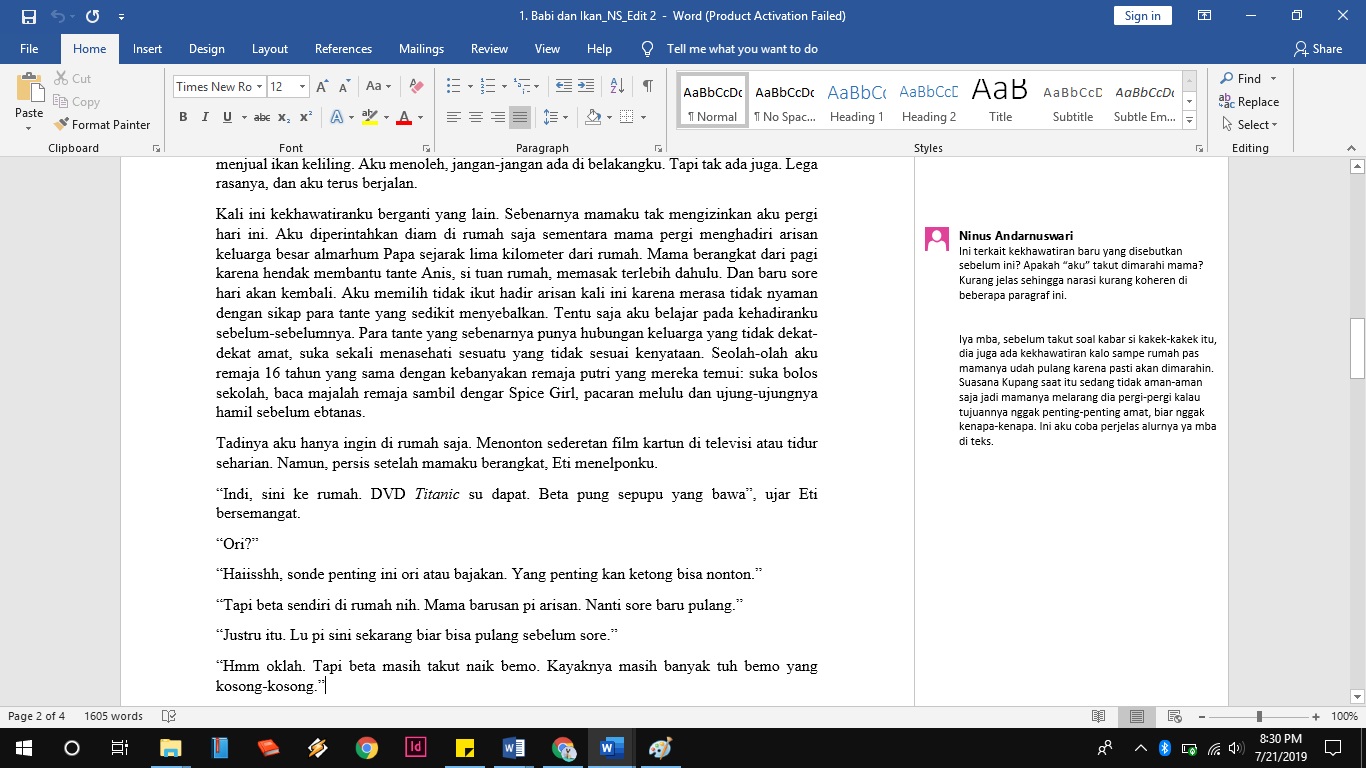Click the Strikethrough text icon
The image size is (1366, 768).
[261, 118]
